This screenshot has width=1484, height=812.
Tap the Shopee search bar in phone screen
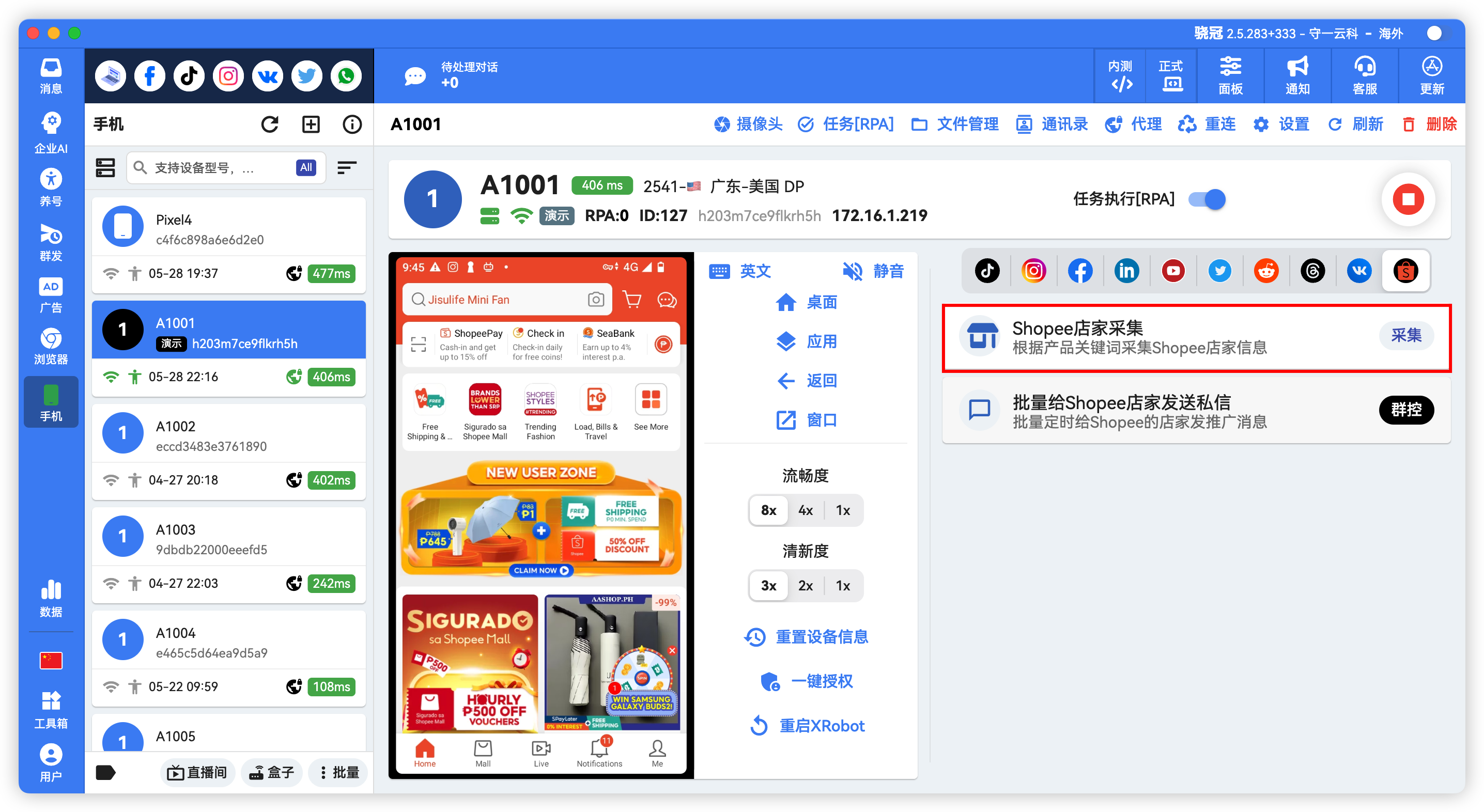tap(506, 300)
